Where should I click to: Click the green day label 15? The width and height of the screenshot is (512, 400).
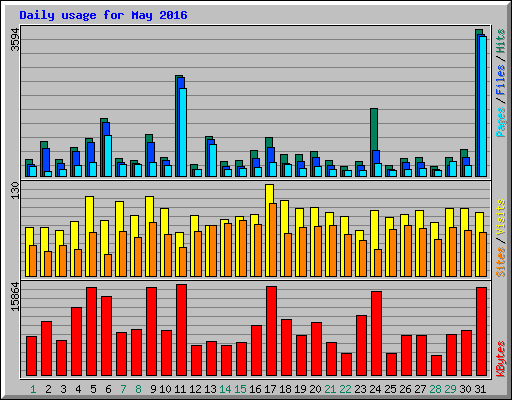[x=240, y=389]
